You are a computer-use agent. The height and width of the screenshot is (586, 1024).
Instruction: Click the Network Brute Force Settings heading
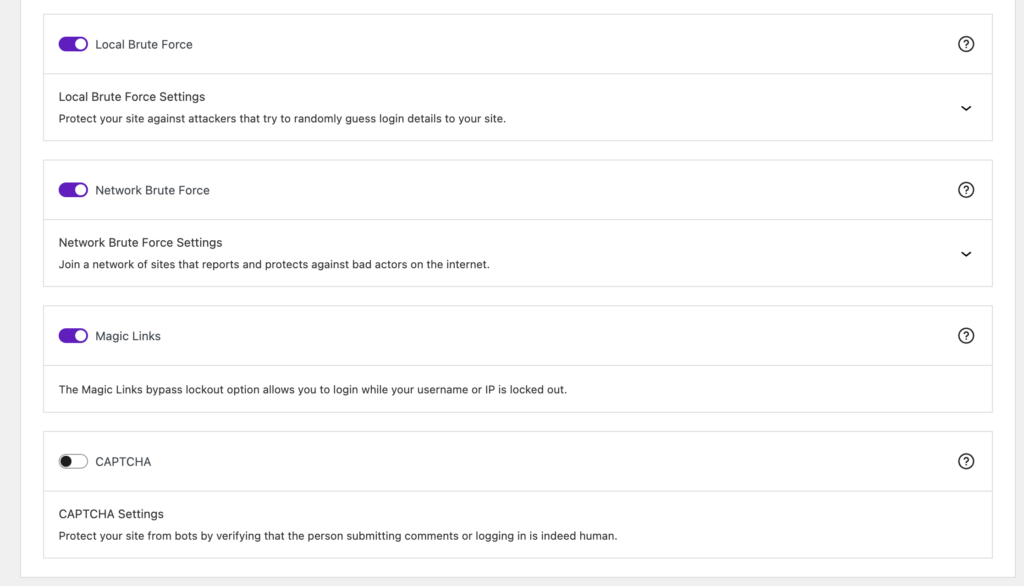tap(140, 243)
